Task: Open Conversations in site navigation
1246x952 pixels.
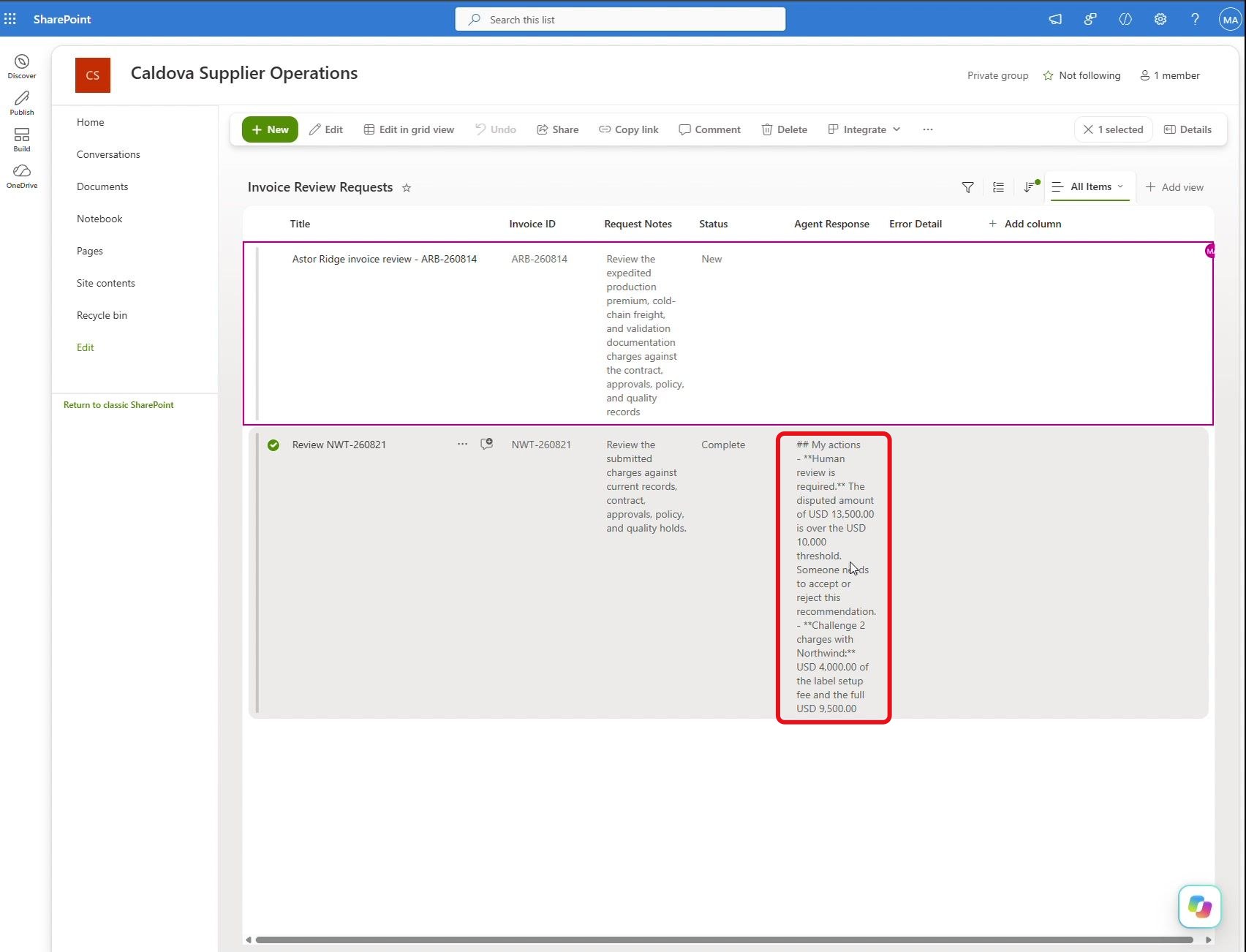Action: [108, 154]
